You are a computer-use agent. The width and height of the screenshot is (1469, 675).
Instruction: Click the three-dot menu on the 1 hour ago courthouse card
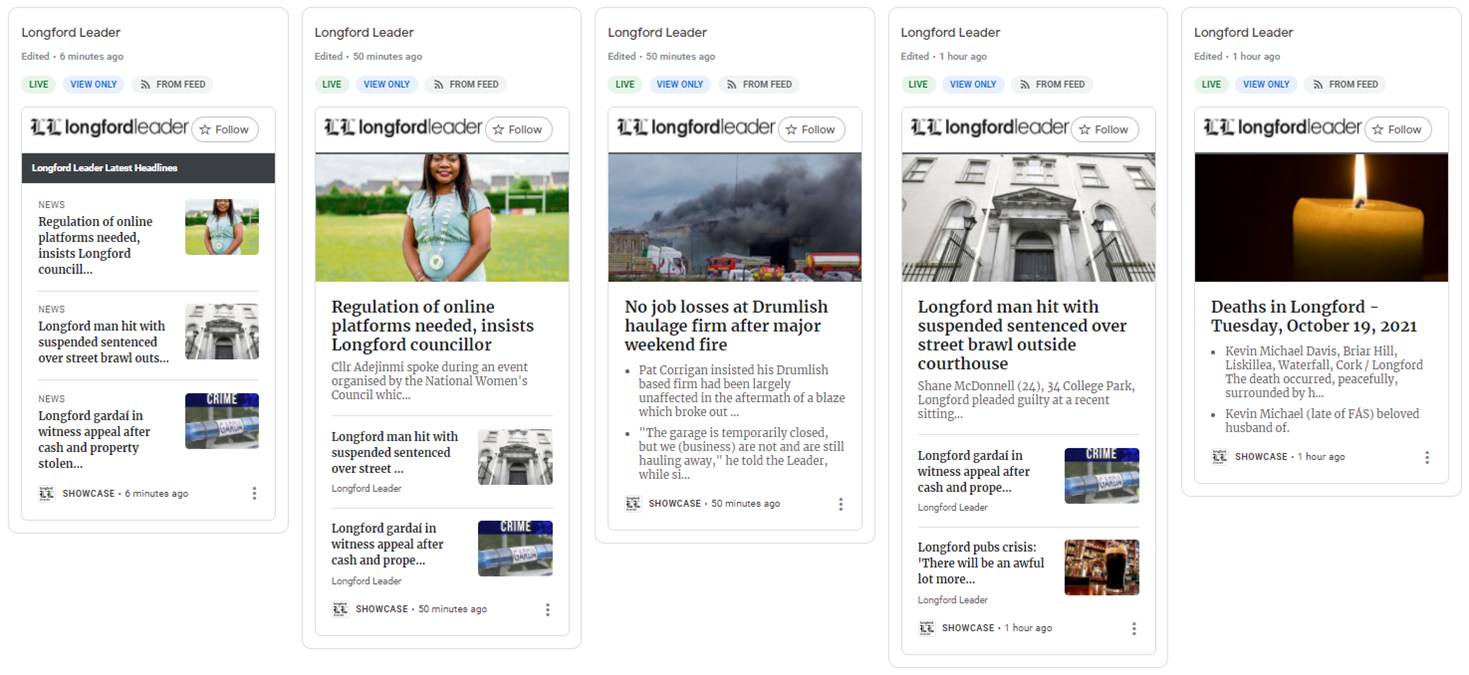tap(1134, 628)
